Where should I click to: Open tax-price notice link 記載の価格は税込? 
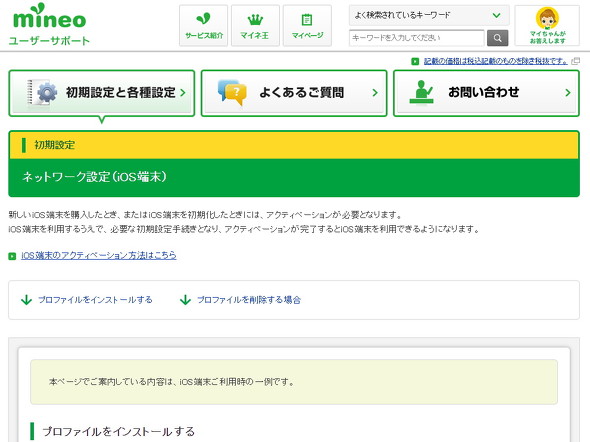[495, 61]
